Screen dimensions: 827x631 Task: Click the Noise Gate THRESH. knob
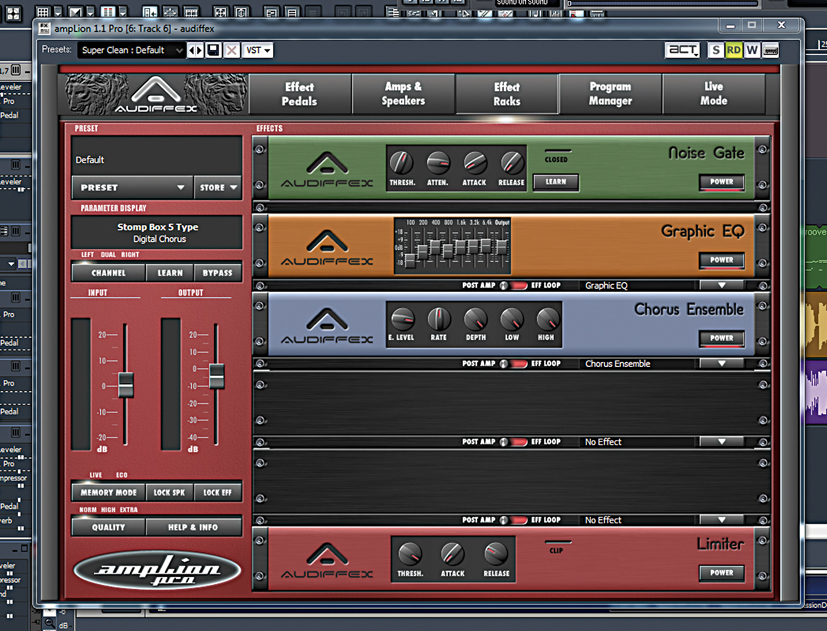402,163
